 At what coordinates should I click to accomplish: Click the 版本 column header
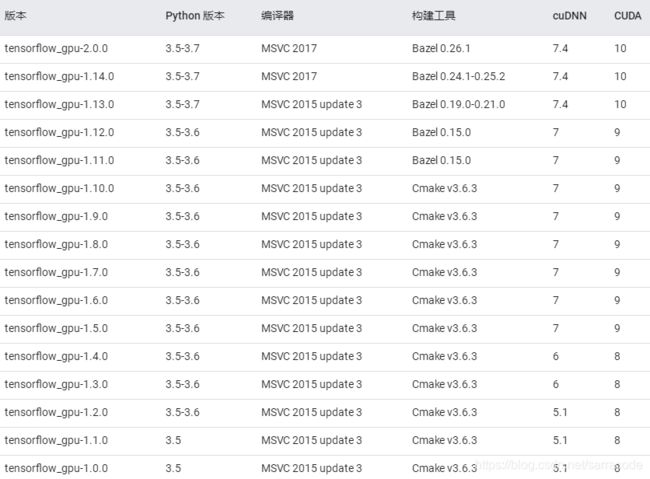coord(15,16)
